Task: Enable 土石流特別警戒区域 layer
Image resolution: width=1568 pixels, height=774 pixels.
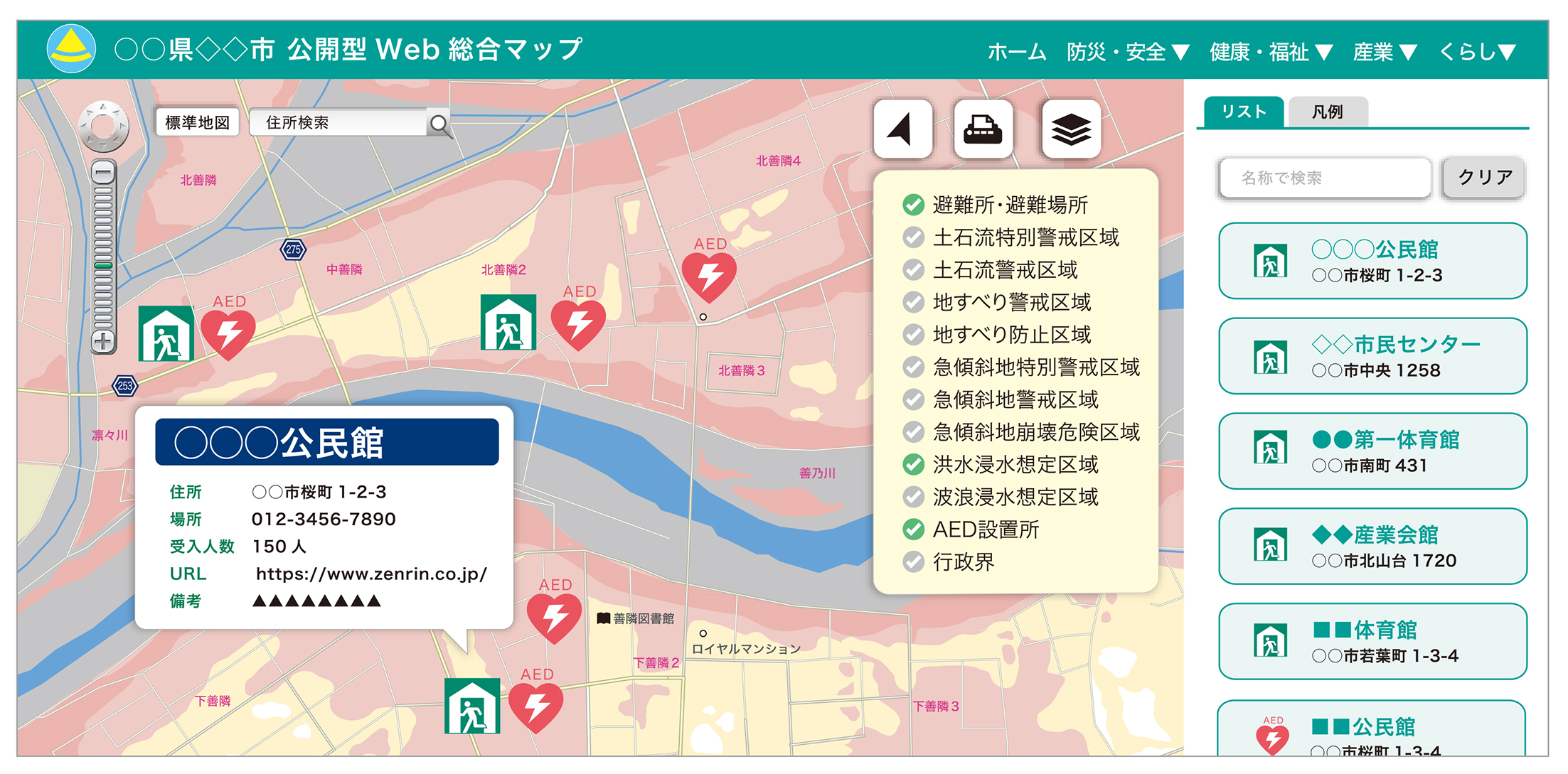Action: [x=913, y=237]
